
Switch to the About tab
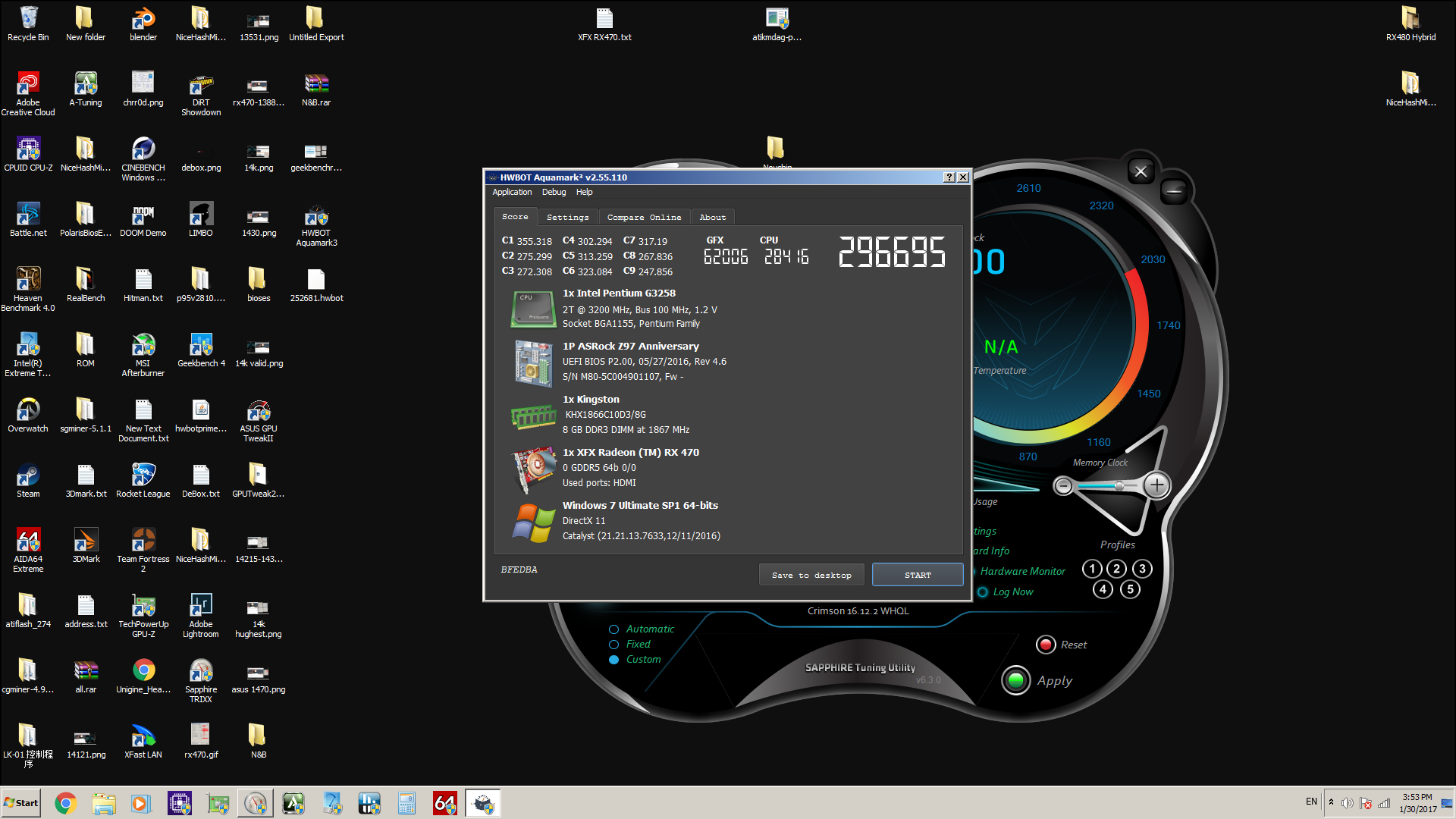coord(712,217)
